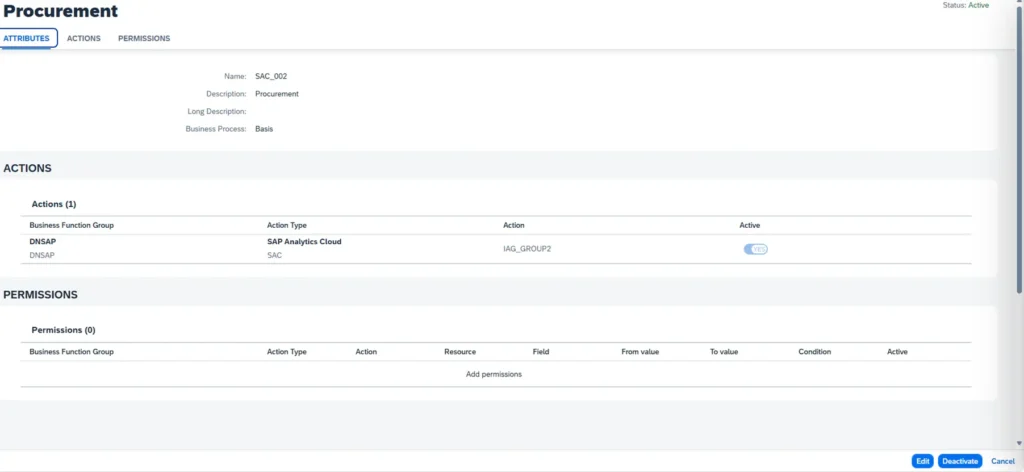Click the Field column header in Permissions table
The width and height of the screenshot is (1024, 472).
tap(541, 352)
